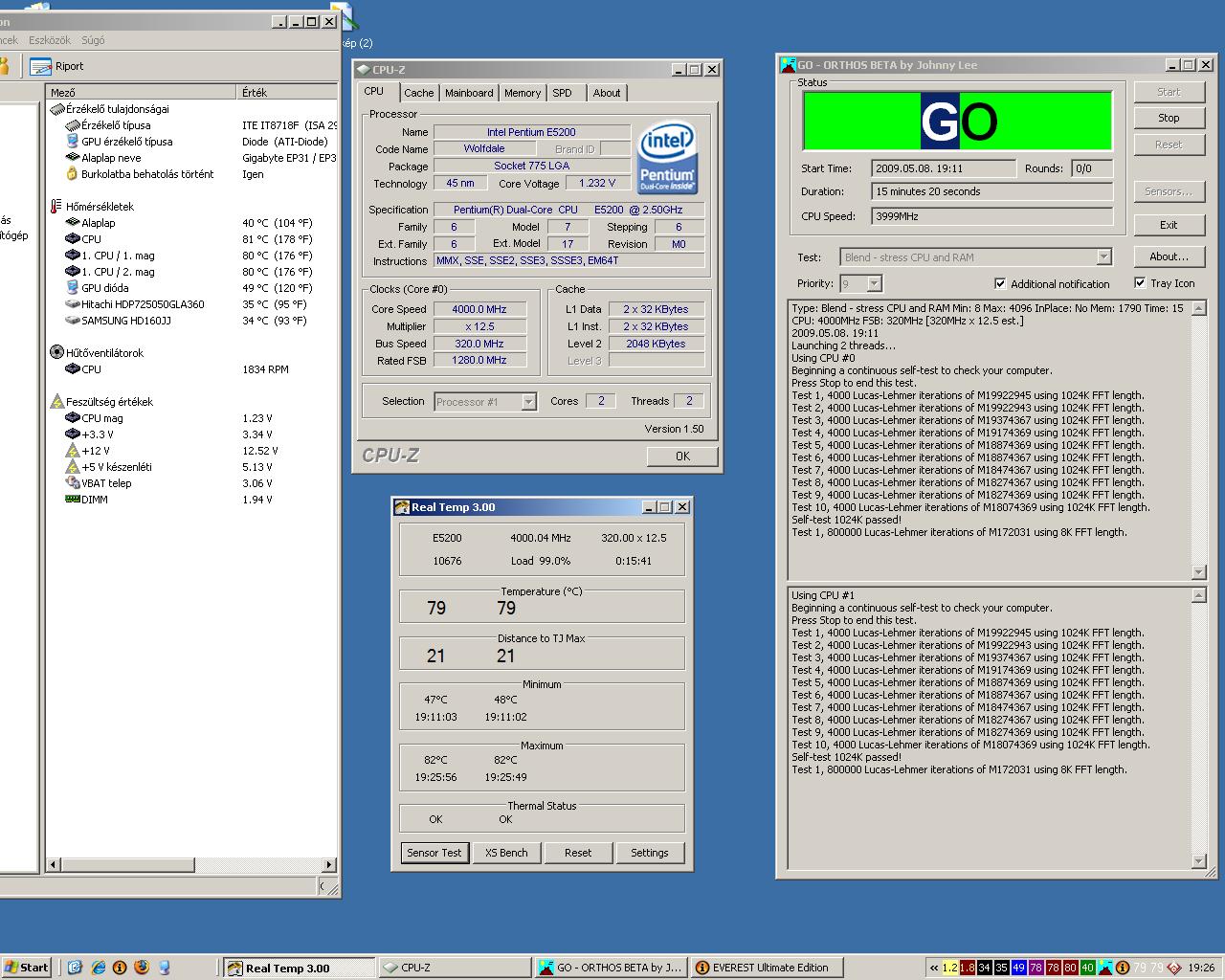
Task: Open the Priority dropdown in ORTHOS
Action: click(873, 284)
